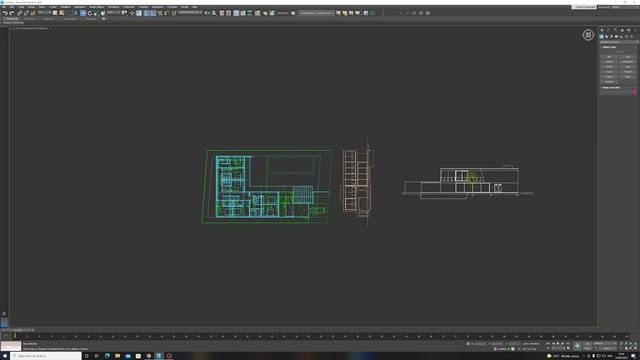Open the Curve Editor from toolbar
640x360 pixels.
243,13
